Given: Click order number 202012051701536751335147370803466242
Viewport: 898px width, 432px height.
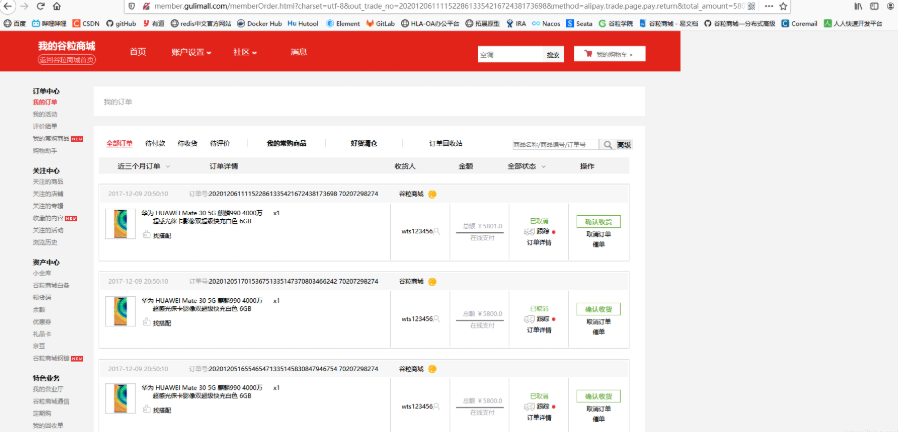Looking at the screenshot, I should tap(273, 281).
